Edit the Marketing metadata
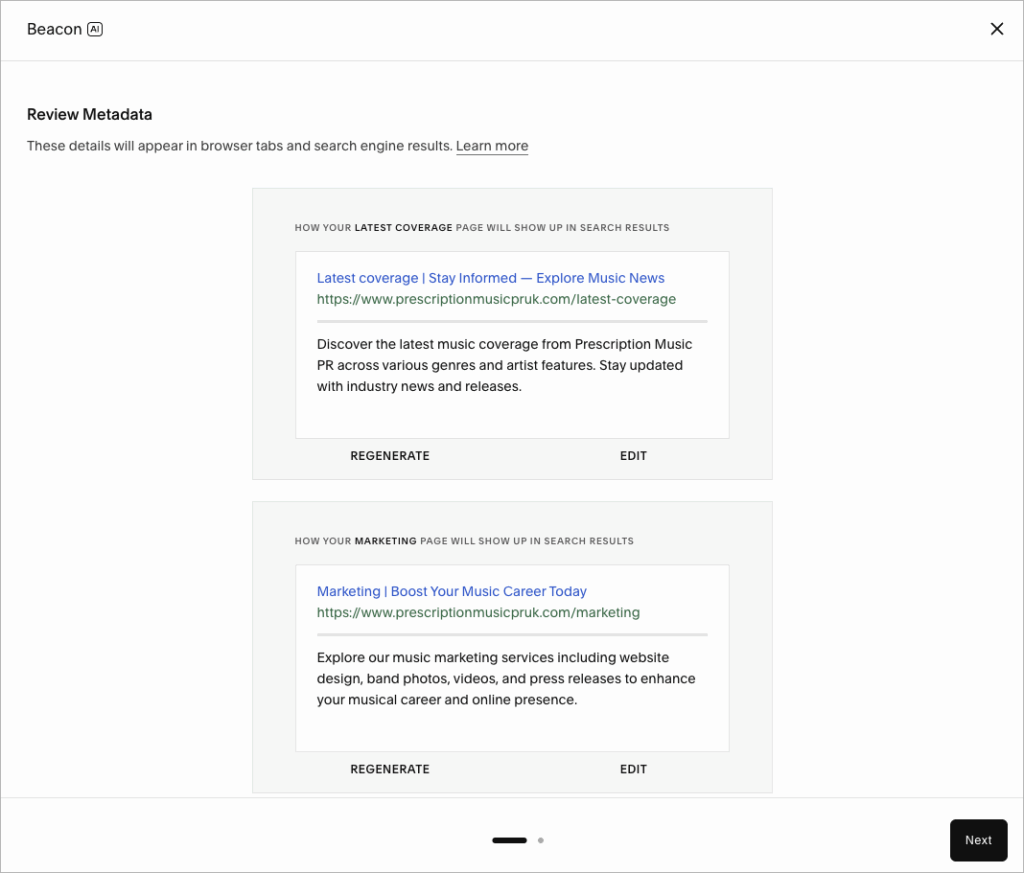 point(633,769)
